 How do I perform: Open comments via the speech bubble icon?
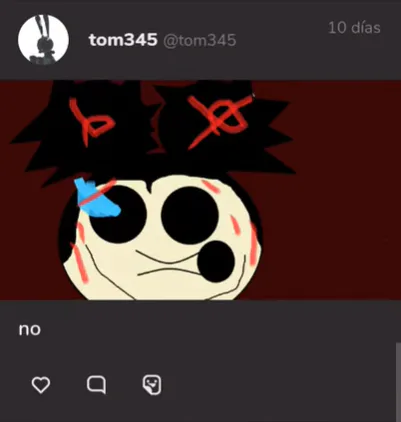[97, 385]
